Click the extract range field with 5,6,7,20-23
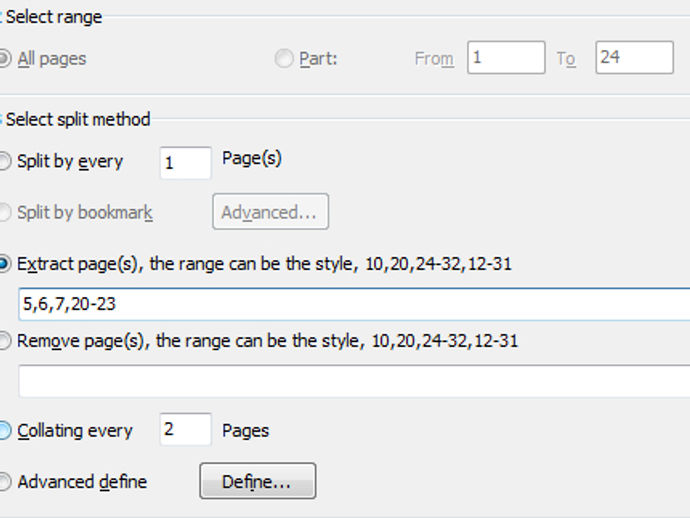This screenshot has width=690, height=518. click(x=354, y=304)
